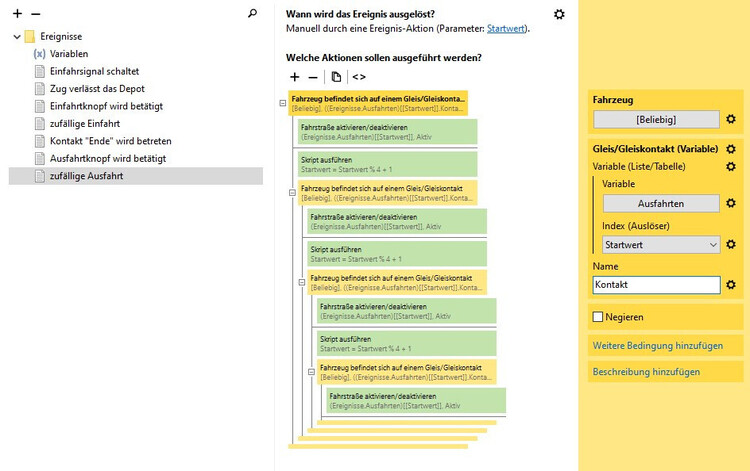Collapse the Ereignisse folder
The width and height of the screenshot is (750, 471).
tap(17, 37)
